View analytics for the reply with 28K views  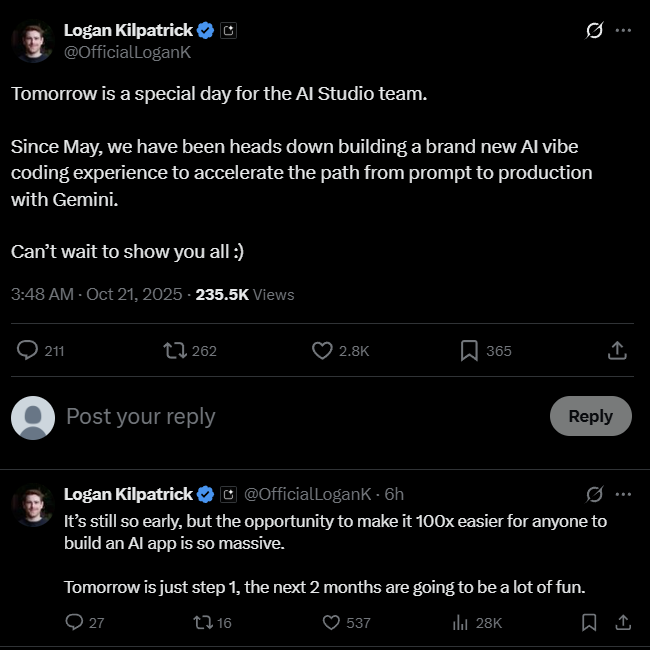461,622
